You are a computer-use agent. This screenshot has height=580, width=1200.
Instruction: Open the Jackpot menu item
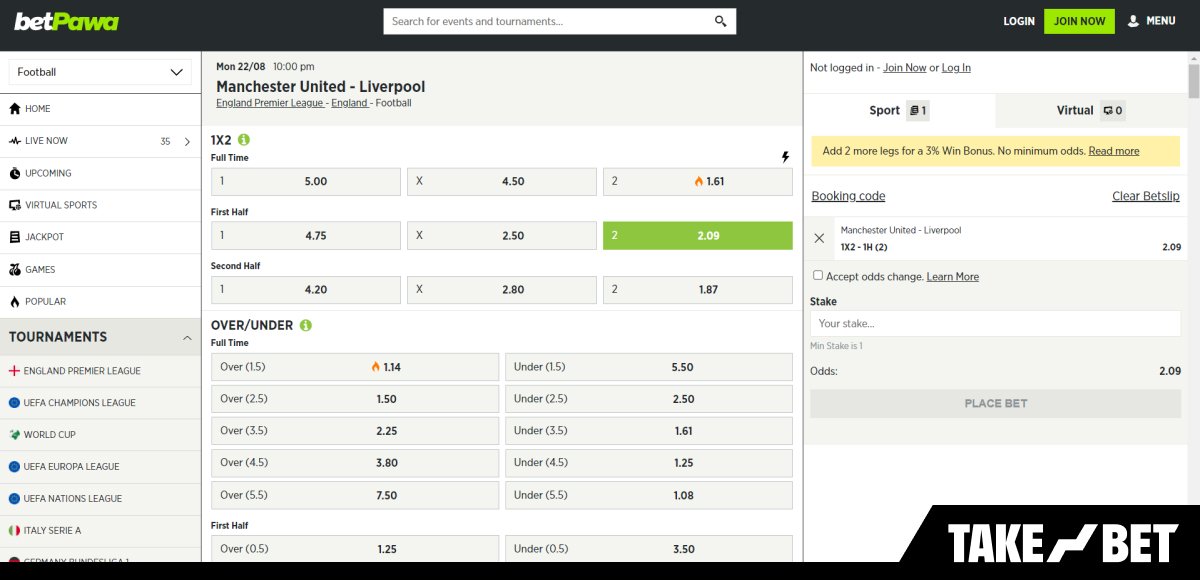pos(100,237)
